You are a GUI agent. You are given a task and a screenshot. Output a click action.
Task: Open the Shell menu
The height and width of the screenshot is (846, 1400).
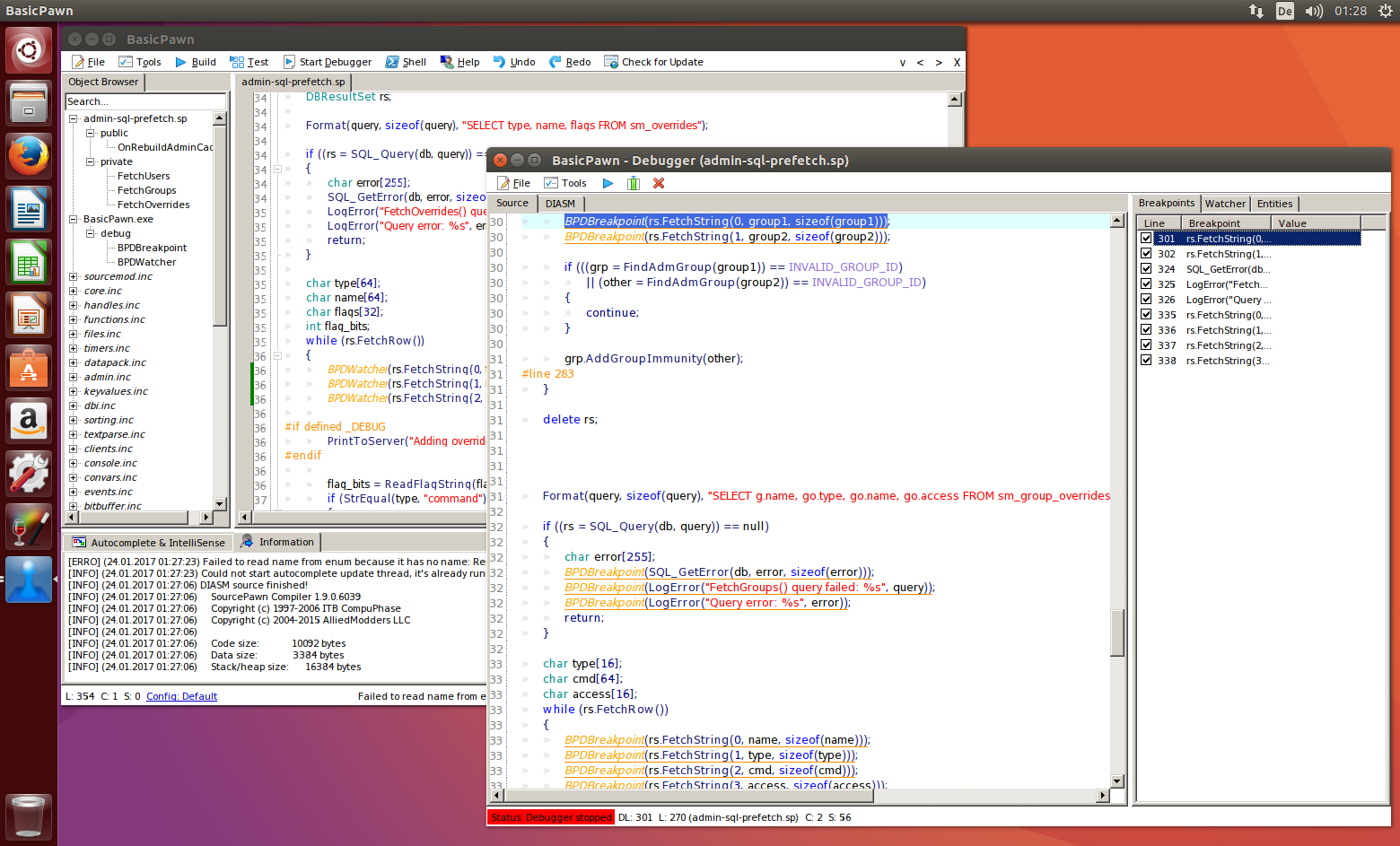406,62
